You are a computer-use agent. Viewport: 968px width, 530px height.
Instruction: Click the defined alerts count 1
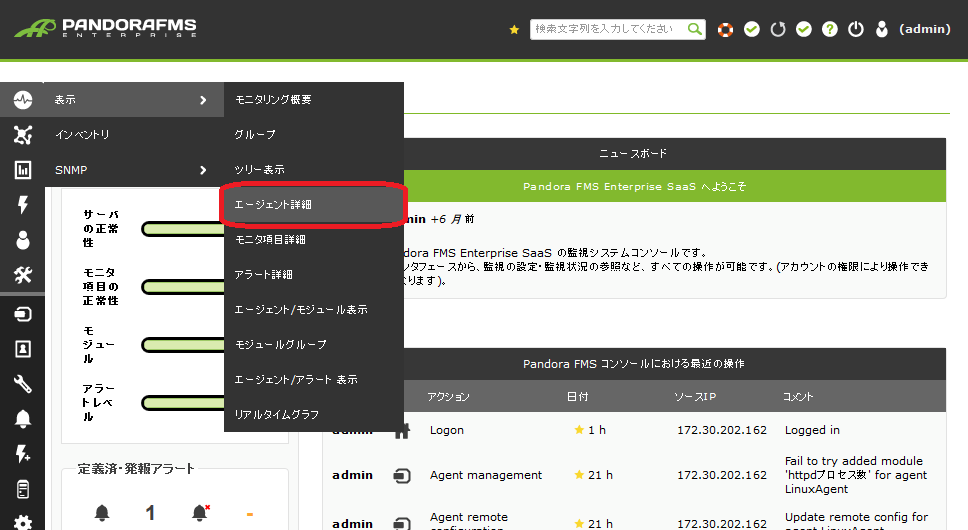point(150,513)
